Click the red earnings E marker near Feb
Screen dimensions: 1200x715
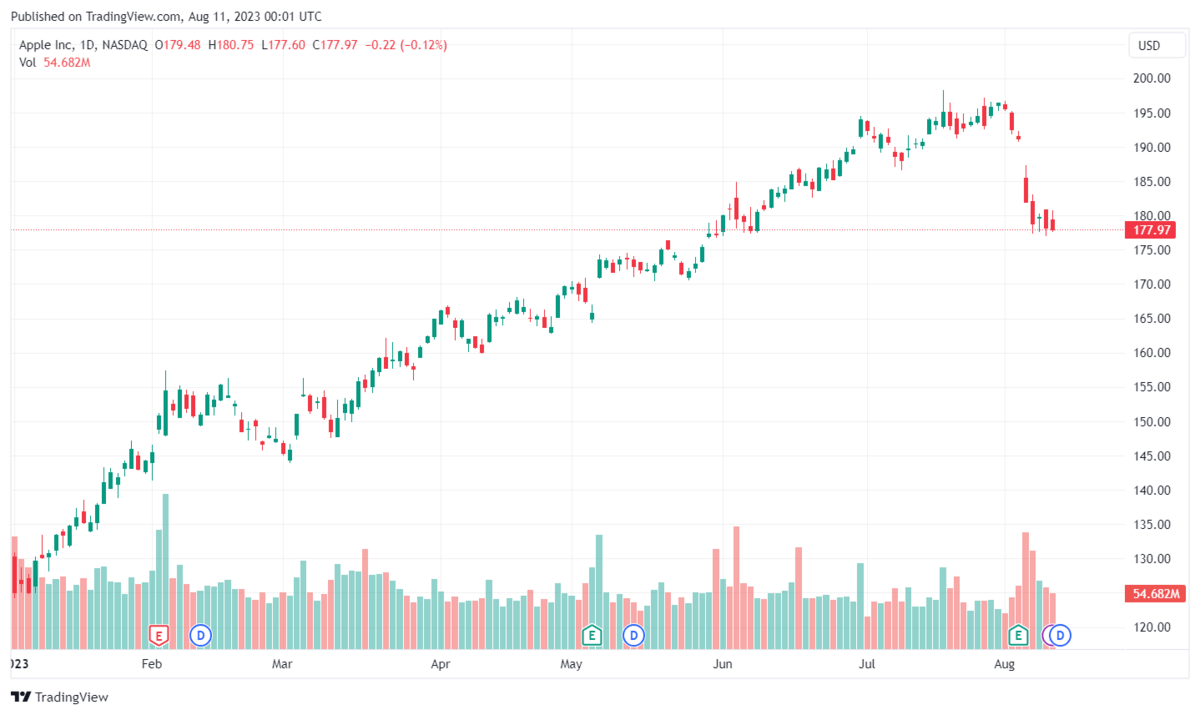[x=157, y=634]
